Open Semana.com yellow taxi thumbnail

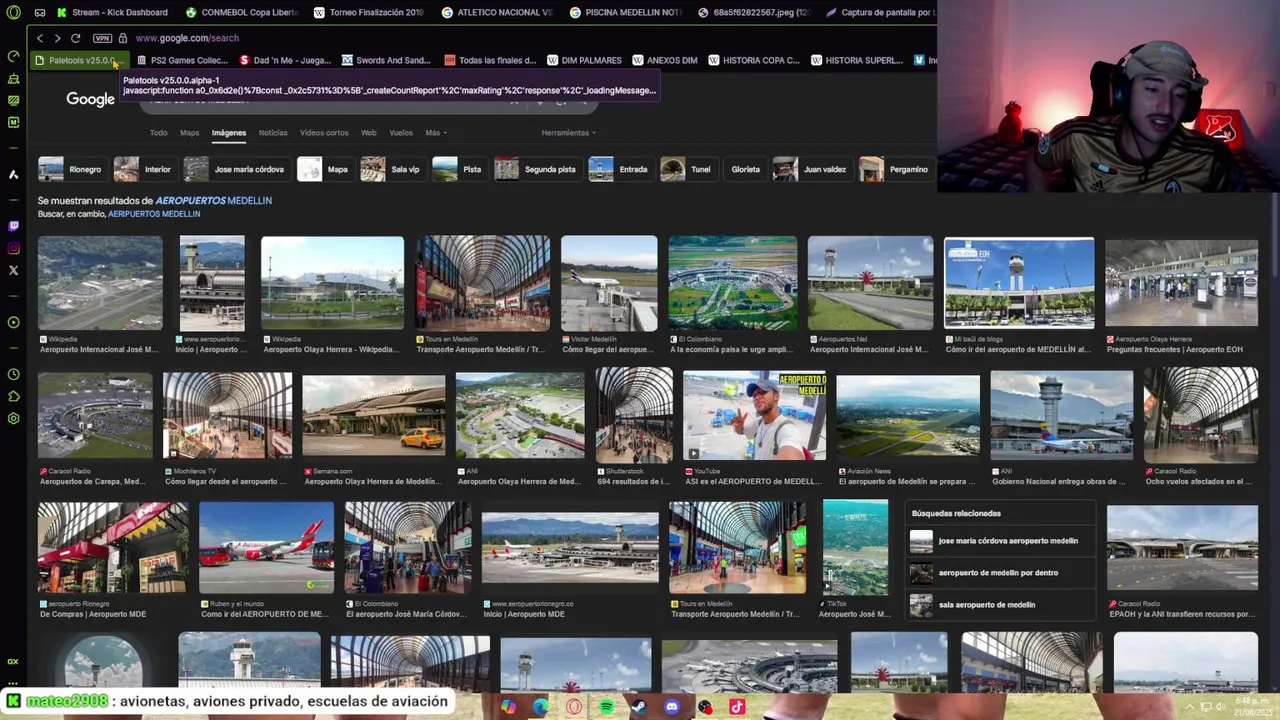pos(374,416)
